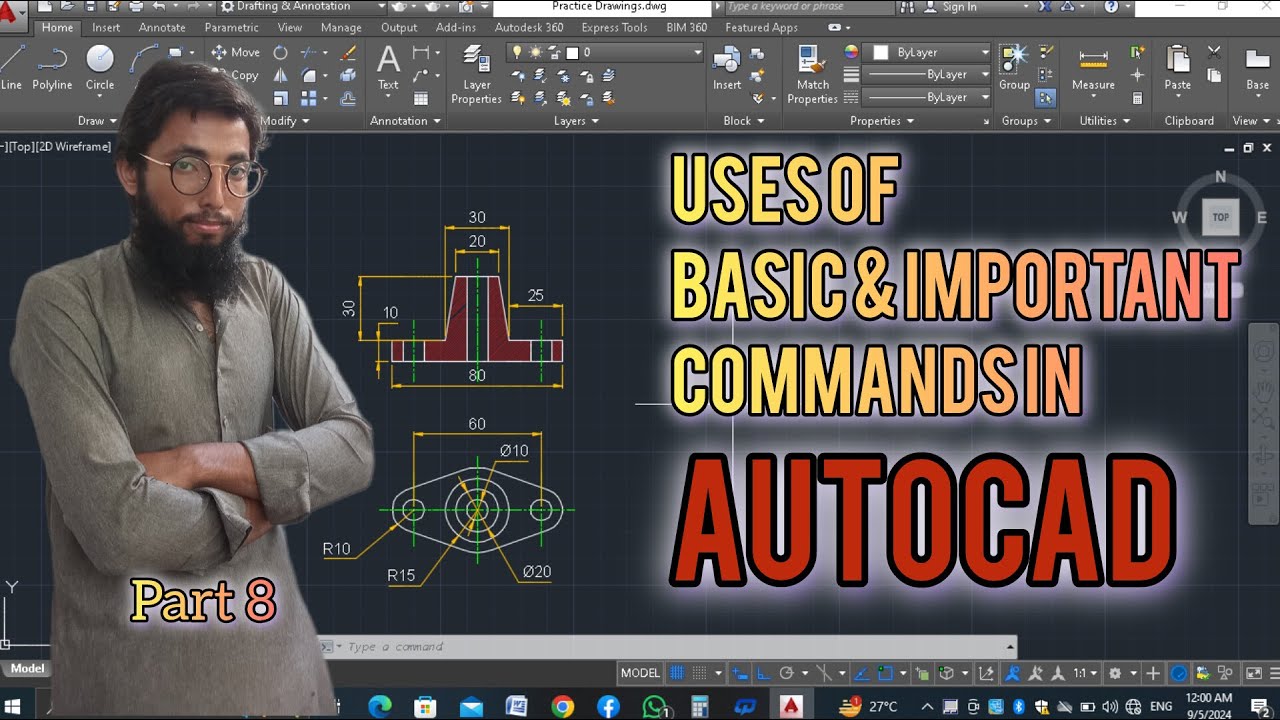Expand the Utilities panel
The width and height of the screenshot is (1280, 720).
1104,121
